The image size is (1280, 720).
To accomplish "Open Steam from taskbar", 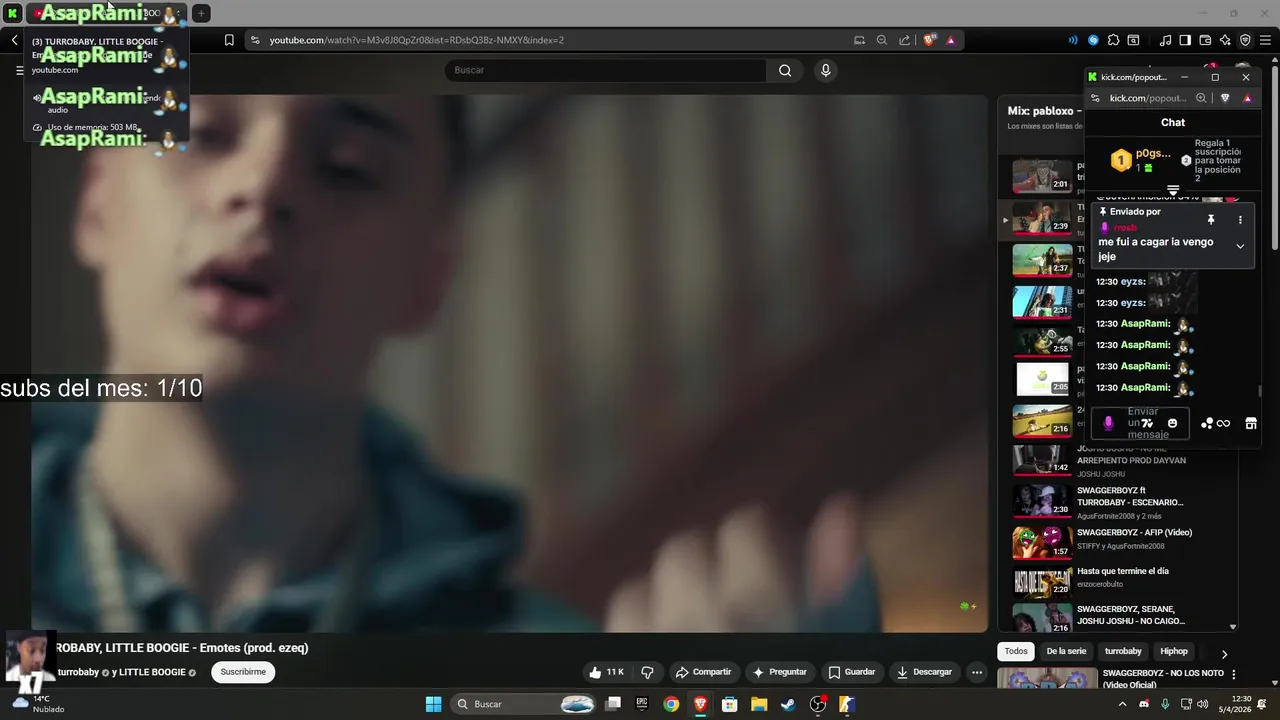I will 788,704.
